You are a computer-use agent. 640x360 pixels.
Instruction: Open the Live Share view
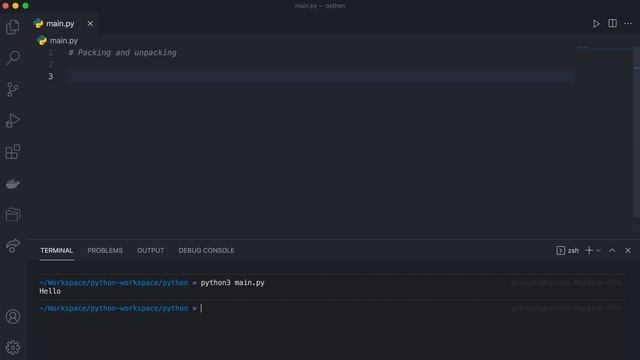pos(13,245)
